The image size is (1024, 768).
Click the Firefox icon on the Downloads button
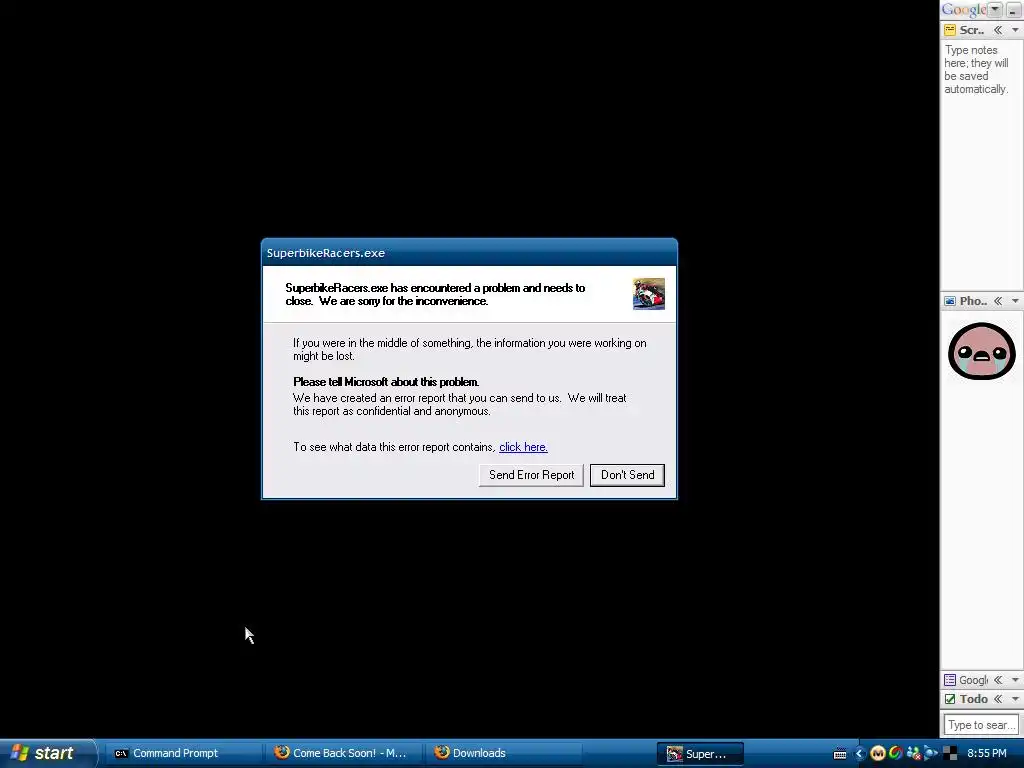(x=441, y=752)
